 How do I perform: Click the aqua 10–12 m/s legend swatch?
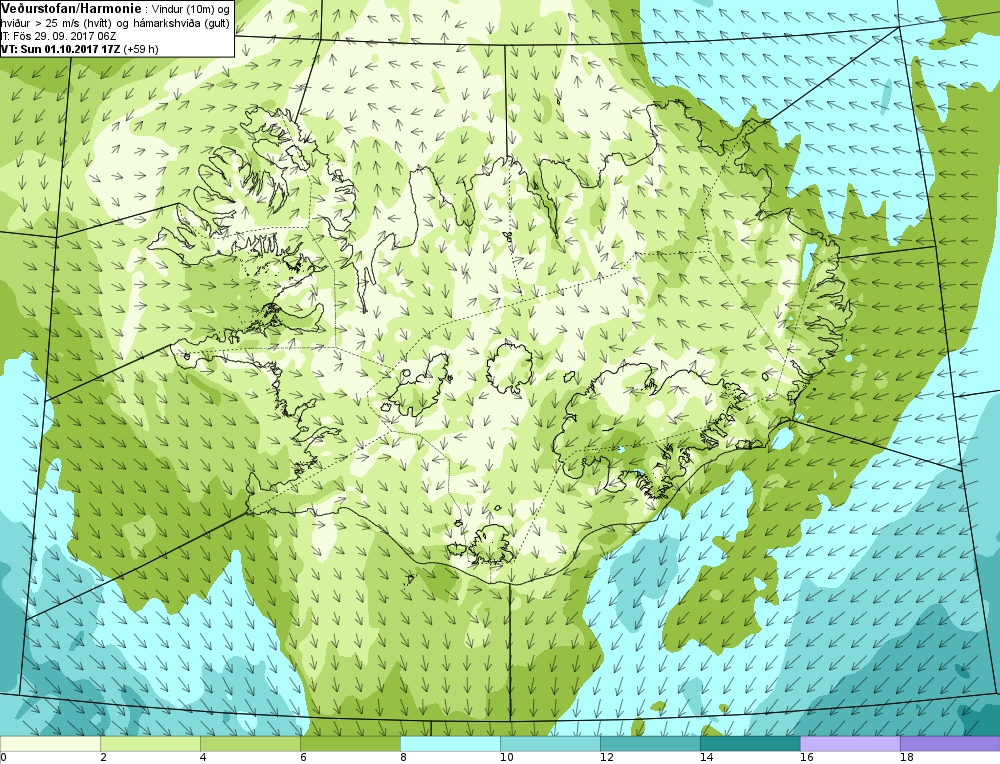coord(550,744)
